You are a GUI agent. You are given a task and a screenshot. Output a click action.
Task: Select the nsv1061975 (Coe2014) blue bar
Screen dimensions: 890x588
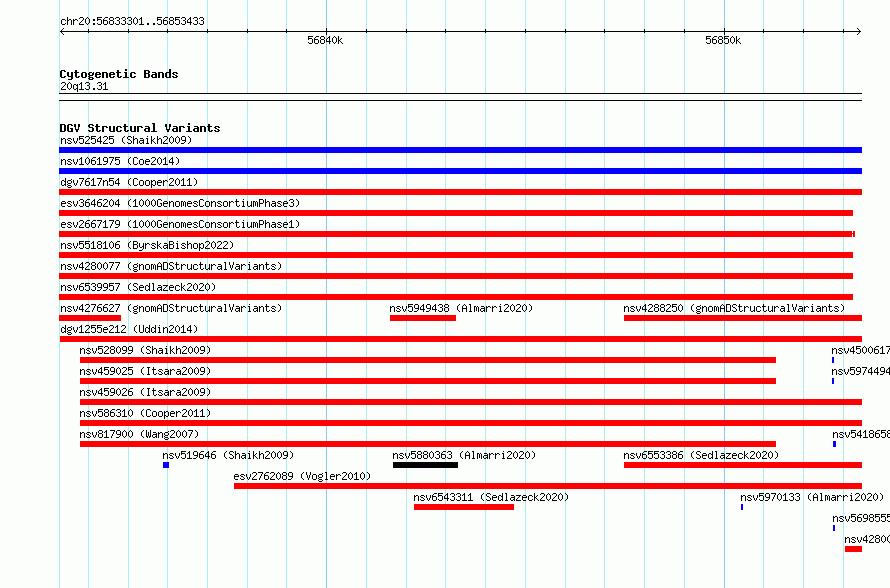[460, 171]
